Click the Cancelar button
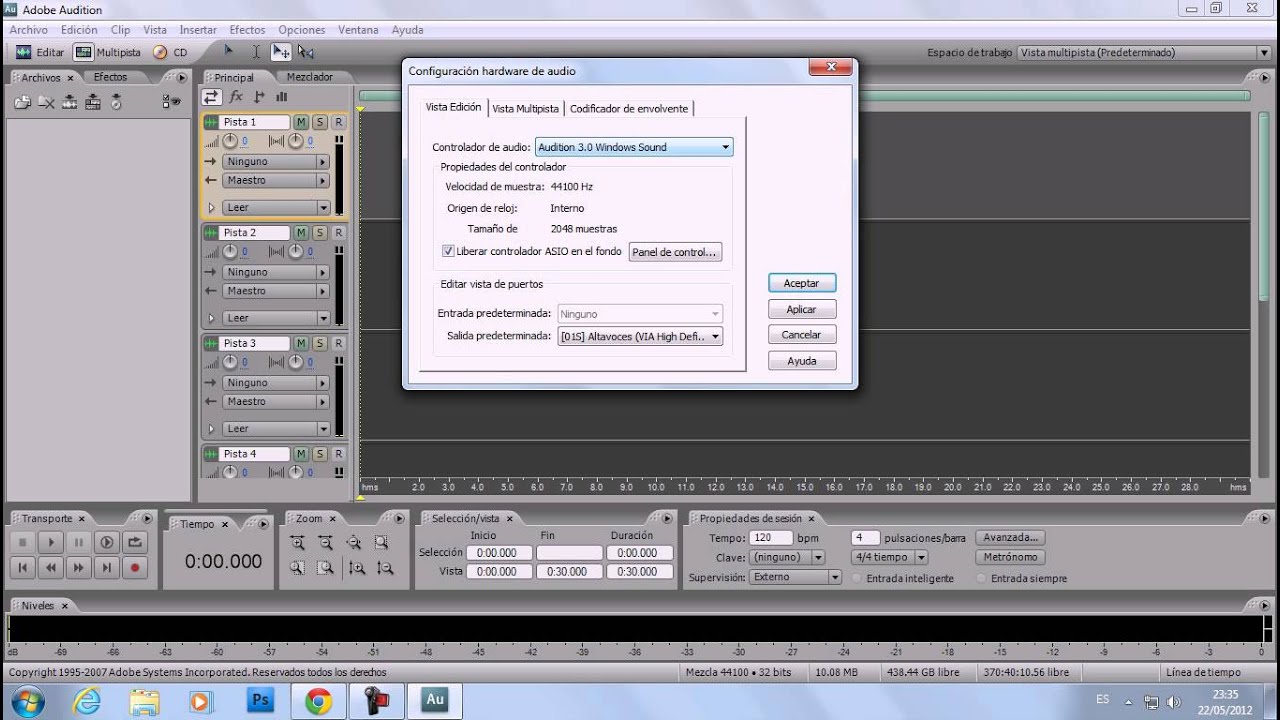 [x=801, y=335]
